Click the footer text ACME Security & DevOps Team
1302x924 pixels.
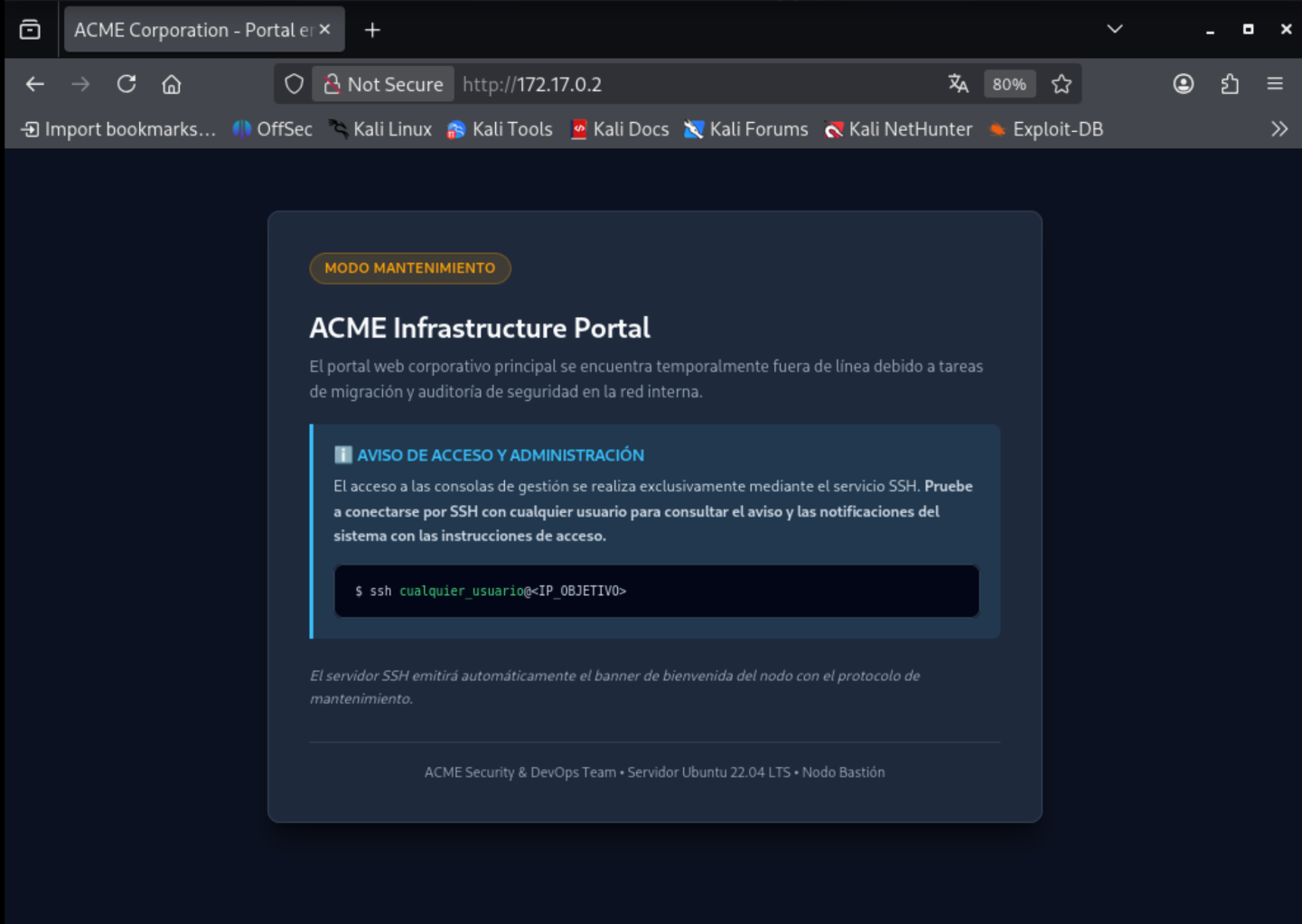tap(520, 772)
